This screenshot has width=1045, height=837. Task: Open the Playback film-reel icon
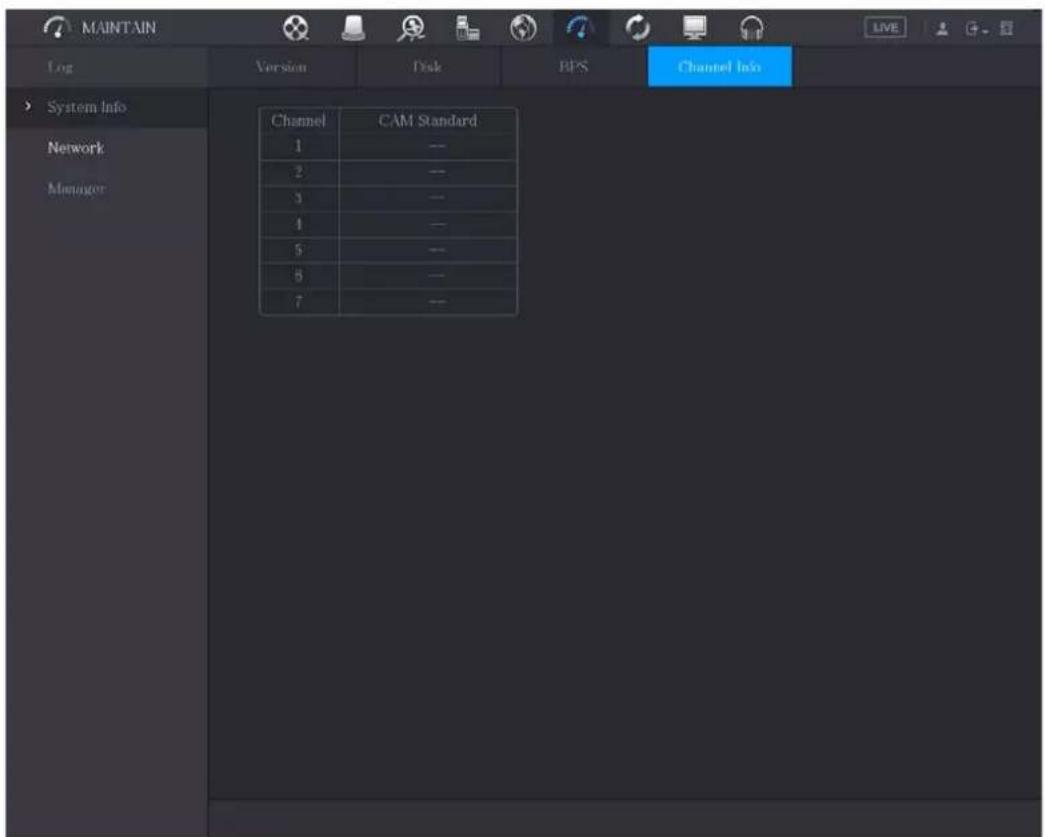(295, 28)
